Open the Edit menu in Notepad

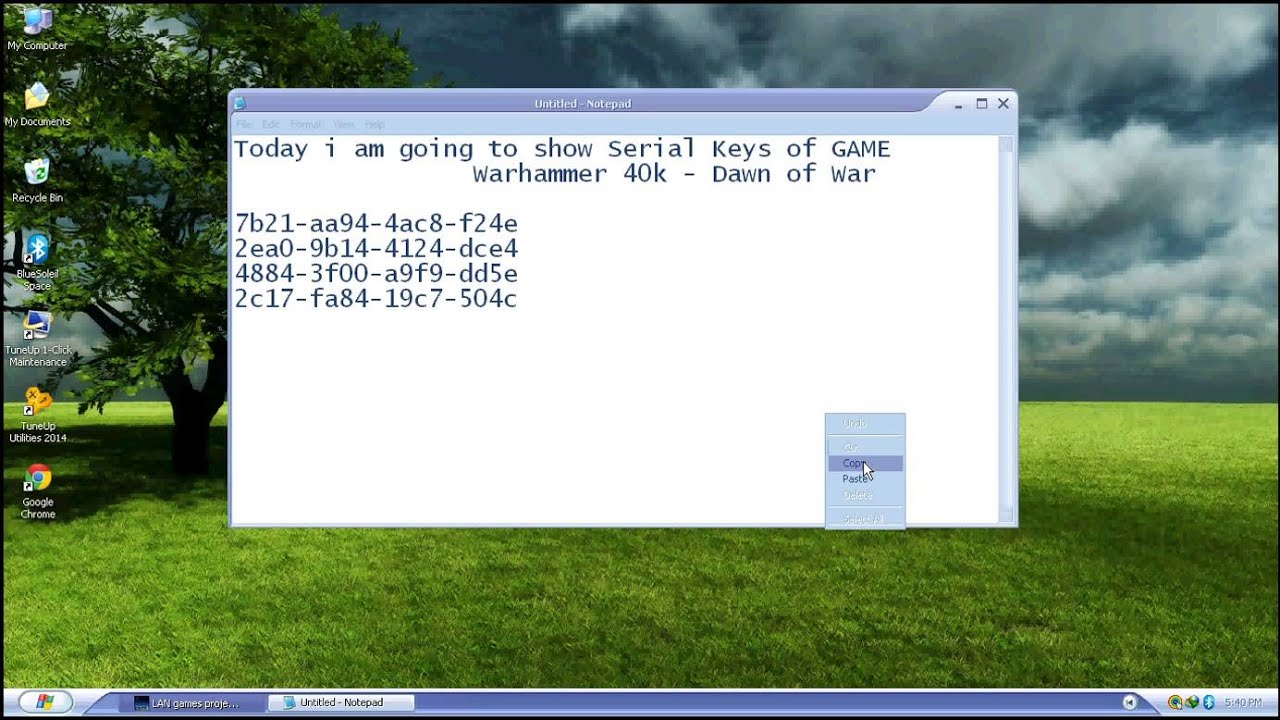click(x=271, y=124)
